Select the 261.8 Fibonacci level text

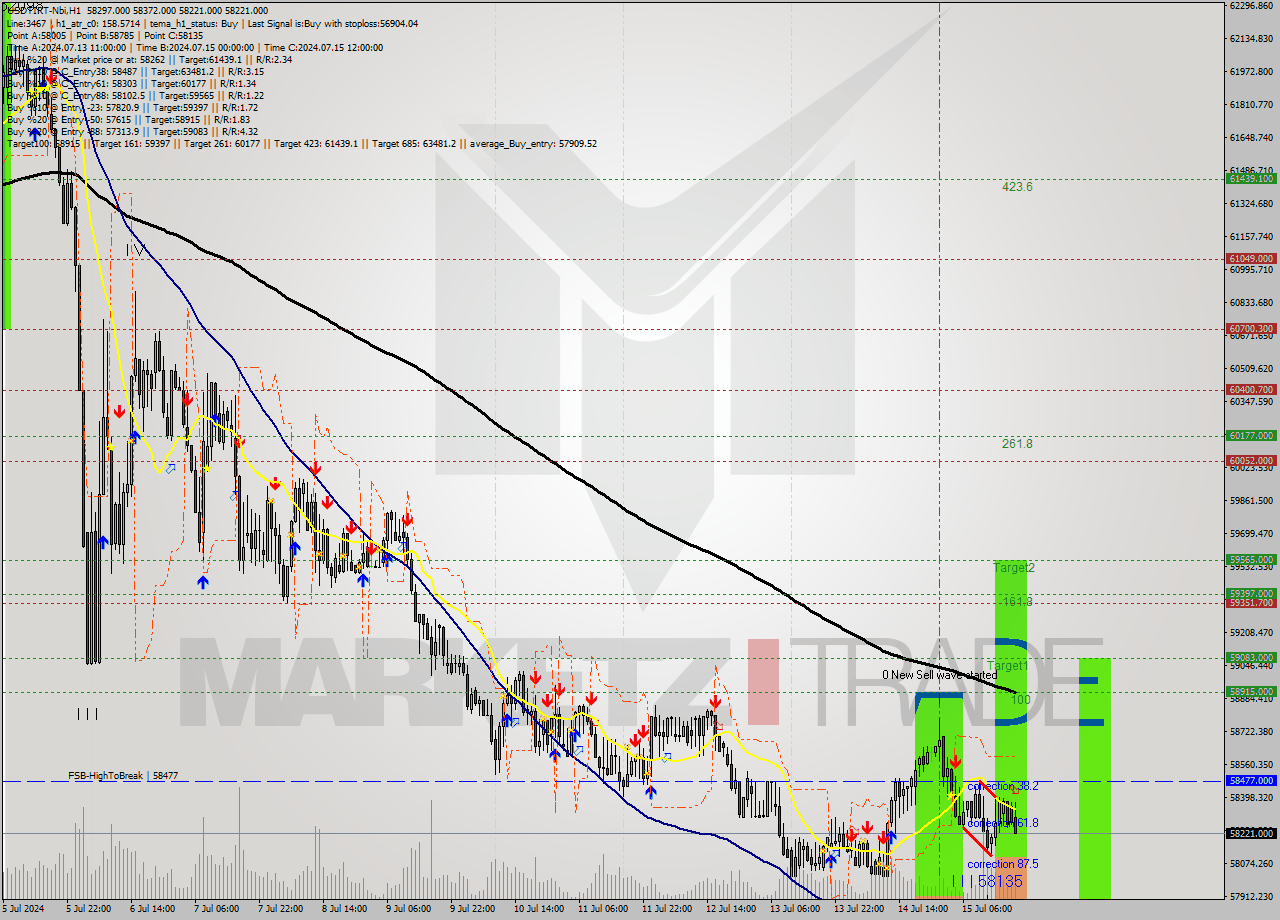1017,444
